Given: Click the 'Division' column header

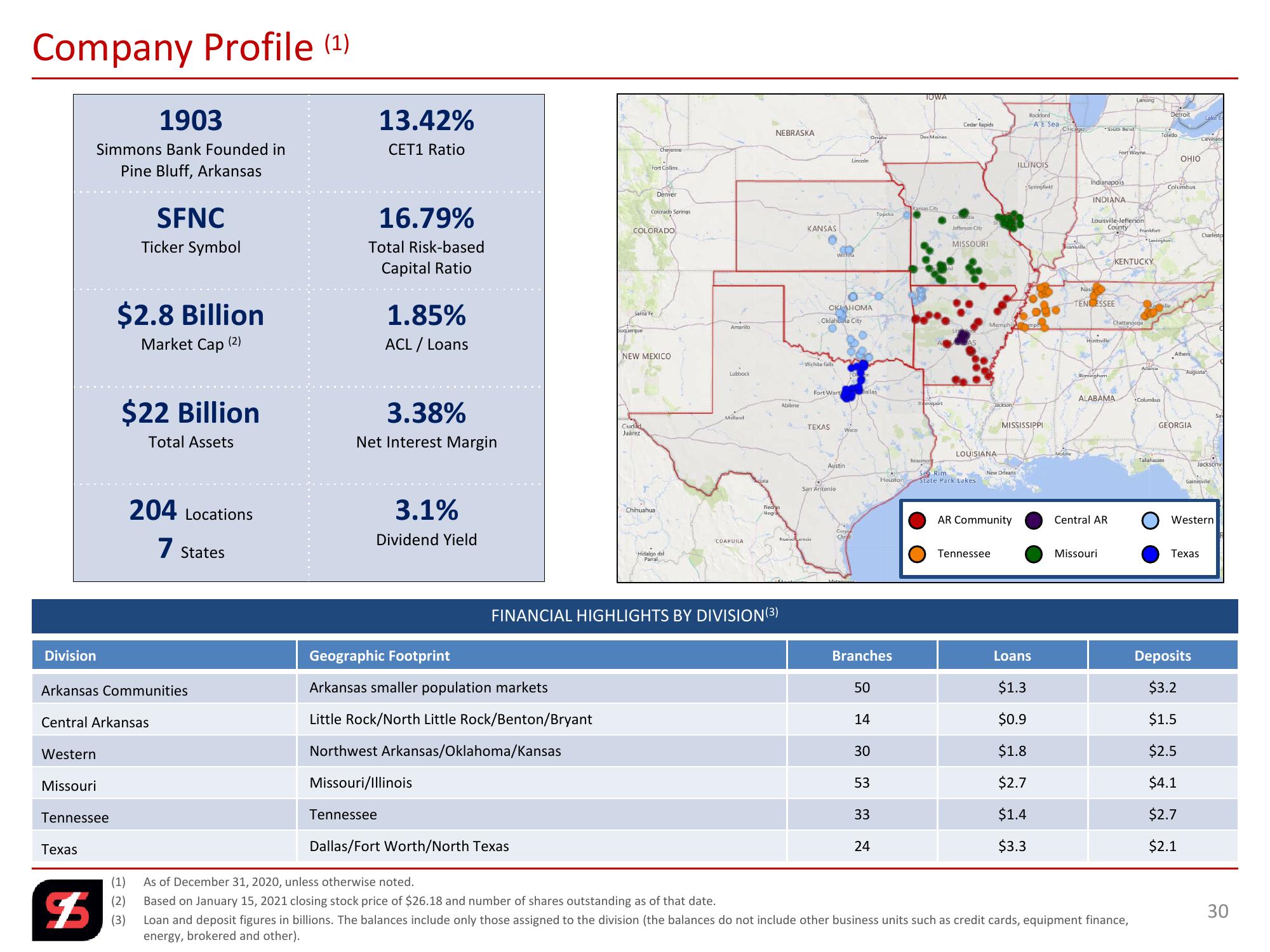Looking at the screenshot, I should click(x=164, y=656).
